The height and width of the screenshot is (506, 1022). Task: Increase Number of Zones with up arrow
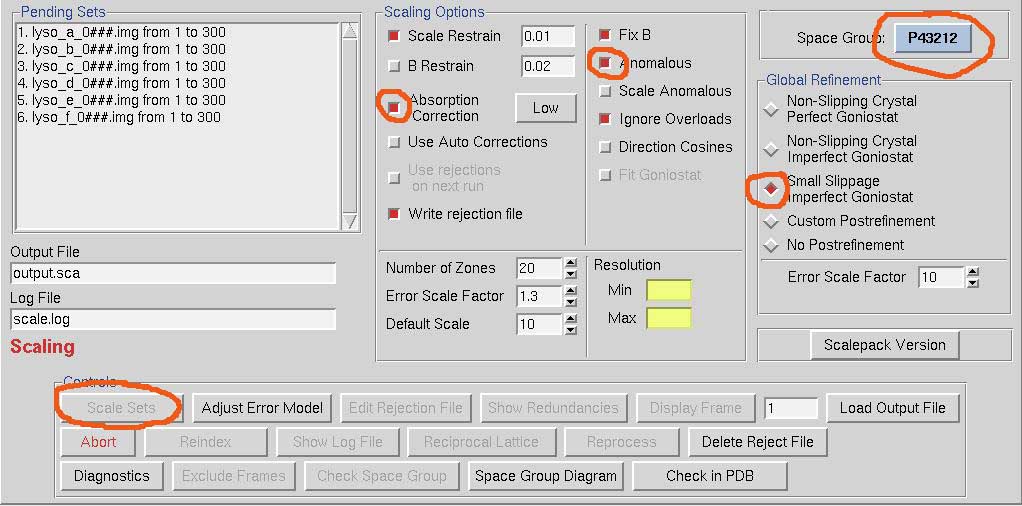point(570,263)
